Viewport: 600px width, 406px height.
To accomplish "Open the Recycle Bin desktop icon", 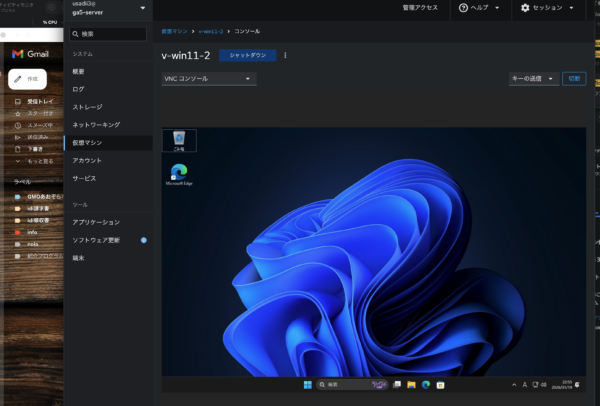I will tap(179, 139).
